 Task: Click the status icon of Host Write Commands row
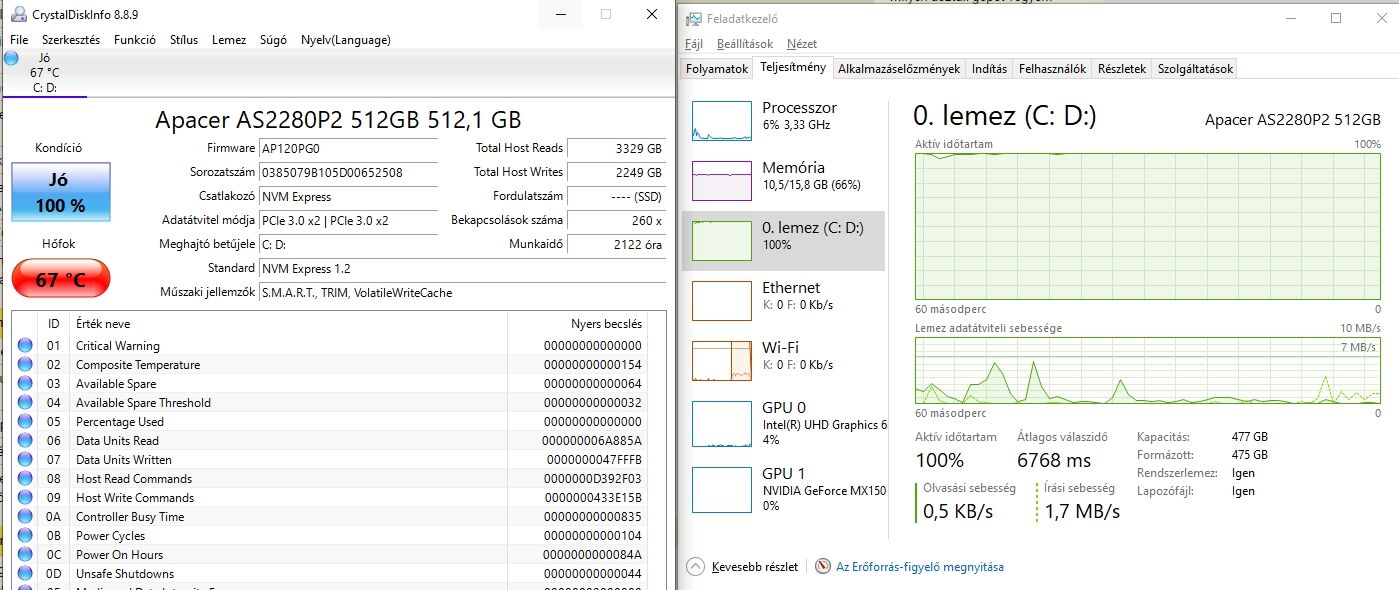[x=25, y=498]
